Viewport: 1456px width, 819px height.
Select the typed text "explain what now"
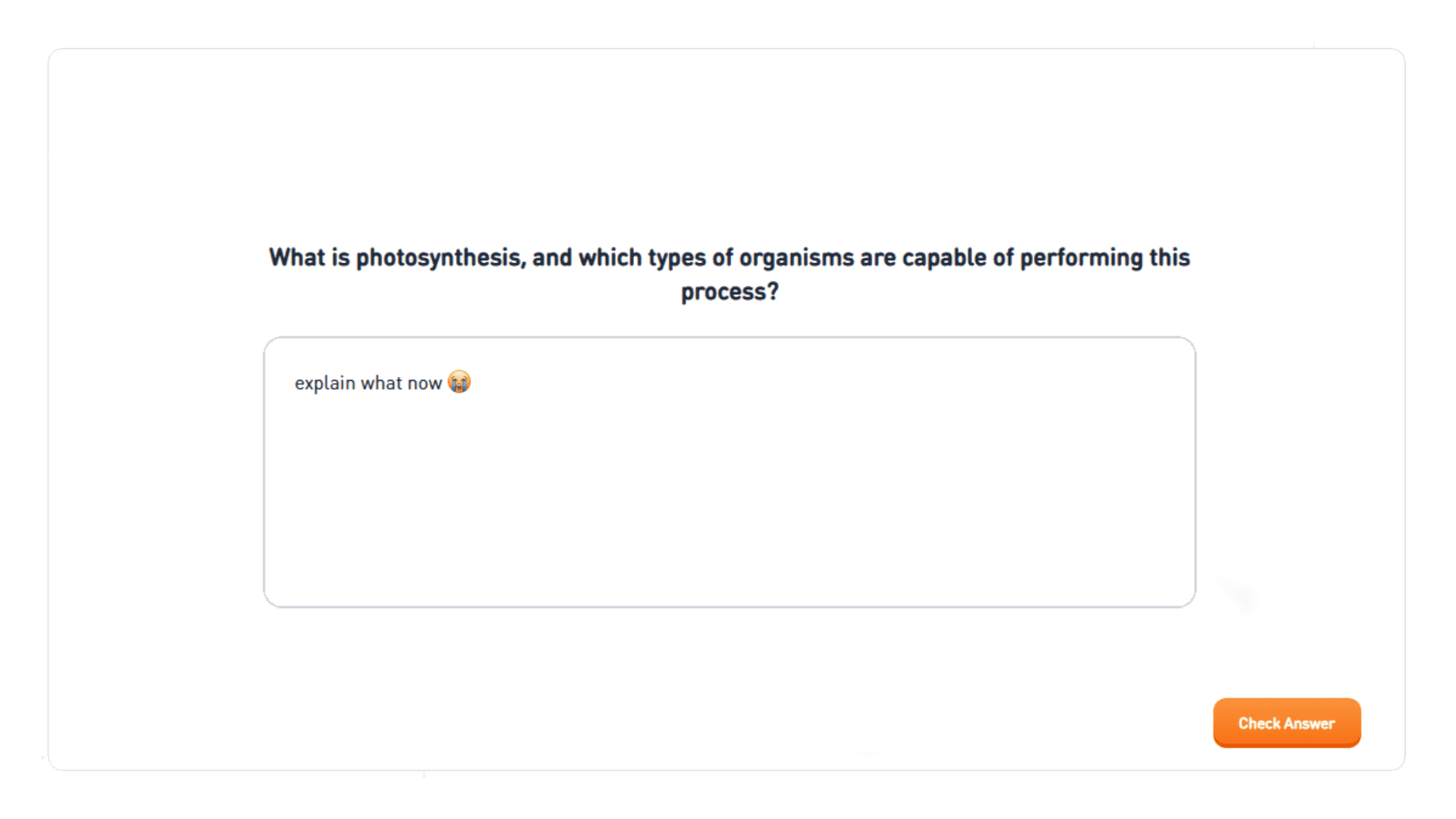click(x=369, y=383)
